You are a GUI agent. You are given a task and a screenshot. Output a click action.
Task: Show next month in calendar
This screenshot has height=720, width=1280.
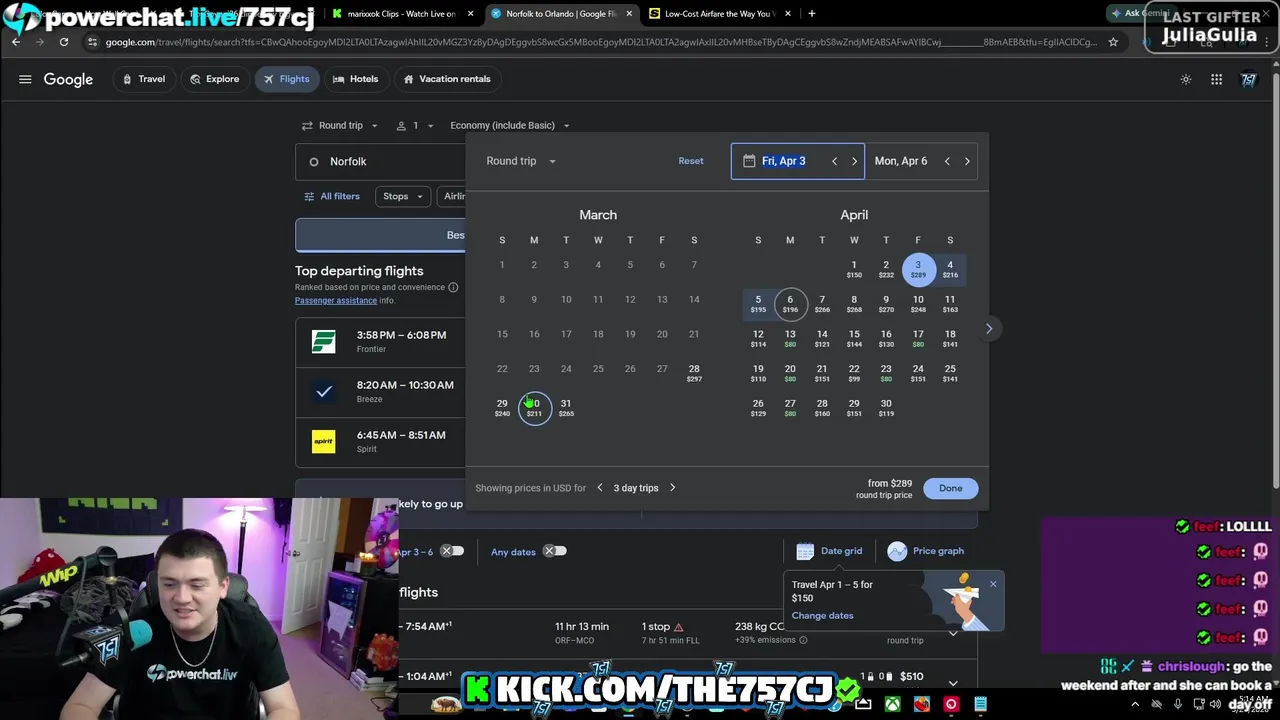tap(989, 328)
